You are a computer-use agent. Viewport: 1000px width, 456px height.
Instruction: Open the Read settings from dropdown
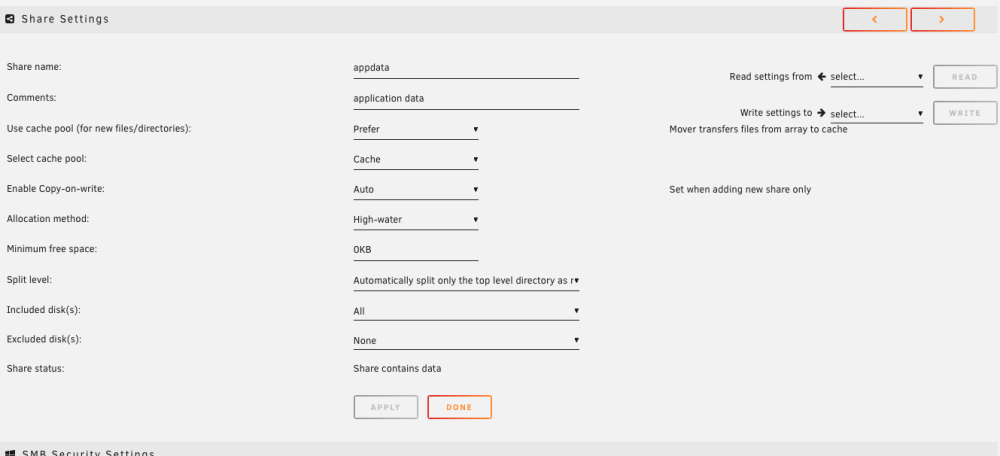[x=877, y=77]
